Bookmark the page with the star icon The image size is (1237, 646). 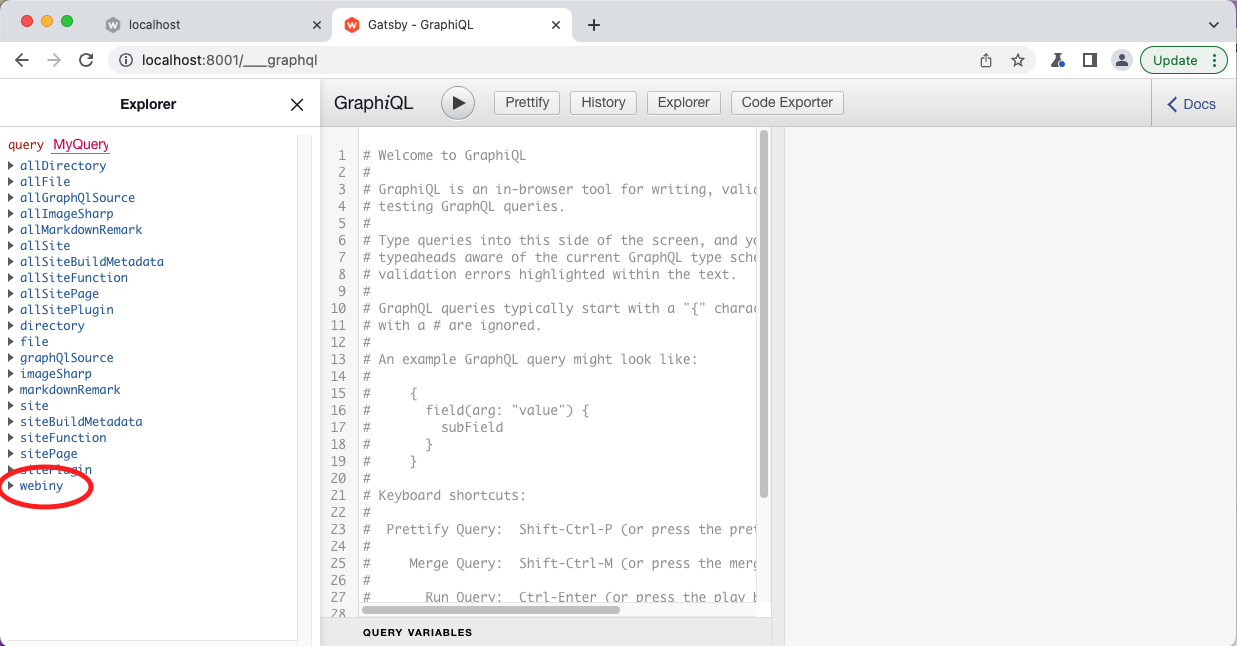click(1018, 60)
